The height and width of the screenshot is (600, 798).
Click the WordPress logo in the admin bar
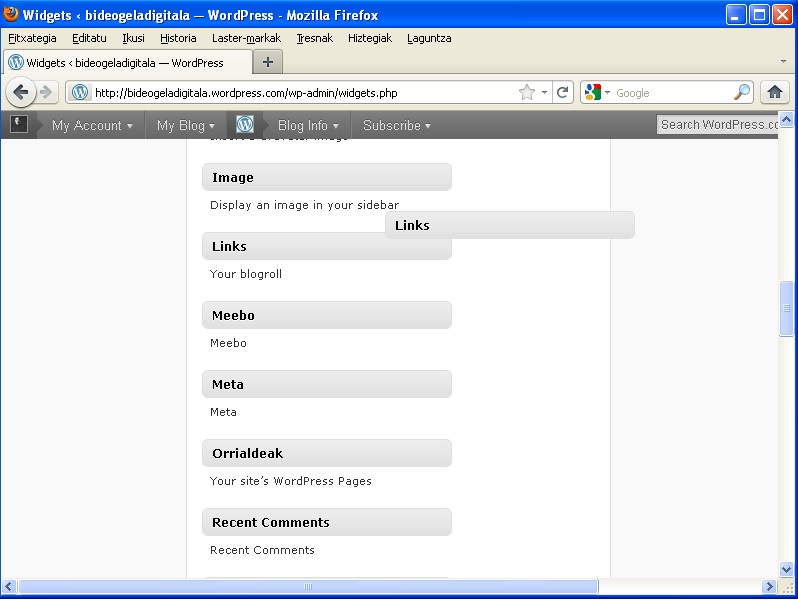pyautogui.click(x=245, y=124)
